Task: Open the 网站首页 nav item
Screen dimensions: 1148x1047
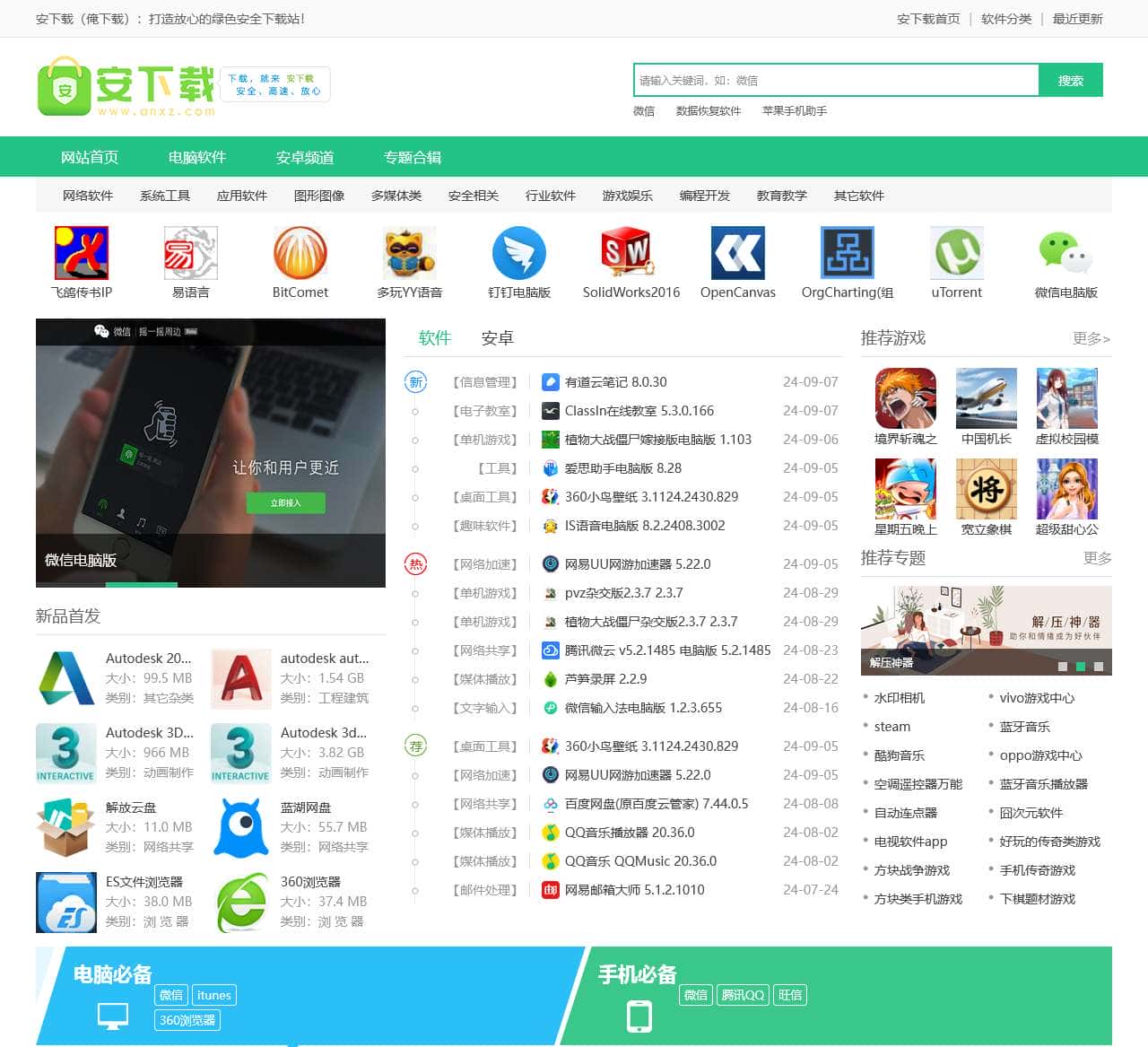Action: [90, 157]
